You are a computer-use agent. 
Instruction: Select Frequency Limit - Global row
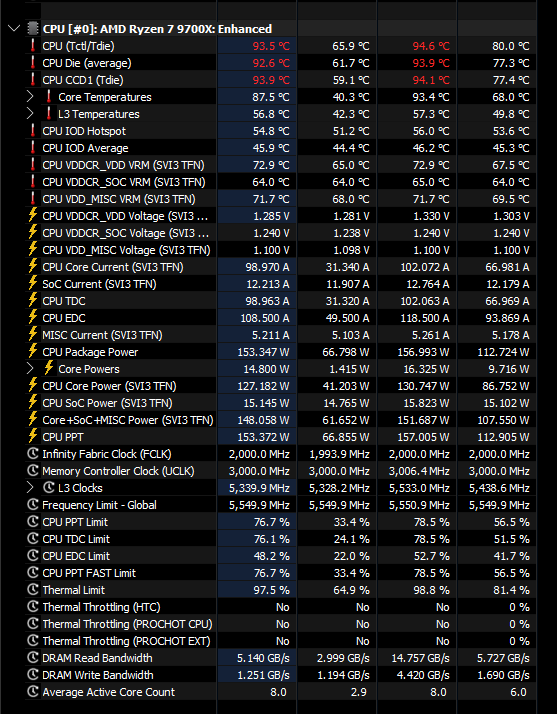point(280,505)
